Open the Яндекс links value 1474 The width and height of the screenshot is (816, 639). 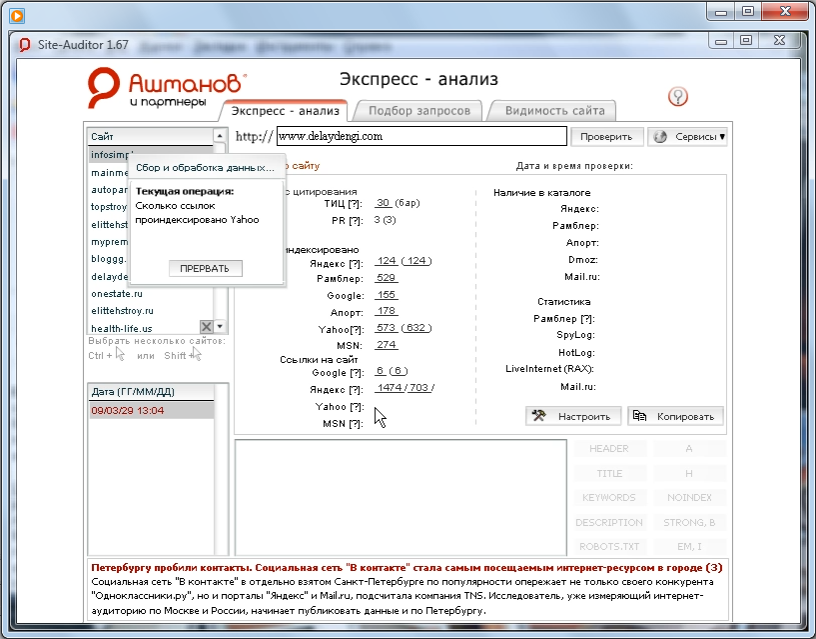pyautogui.click(x=390, y=388)
